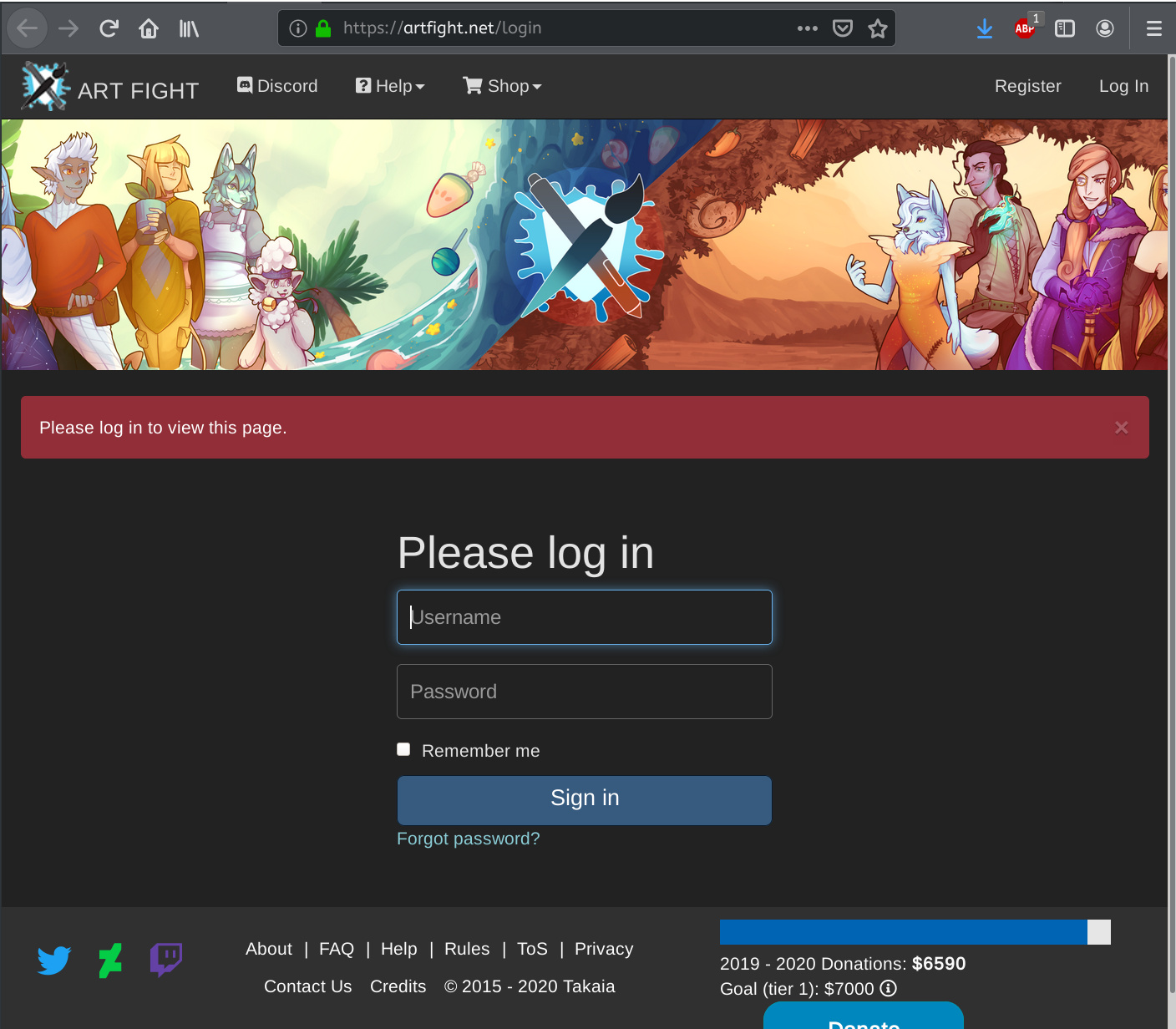The height and width of the screenshot is (1029, 1176).
Task: Click the Forgot password? link
Action: (469, 839)
